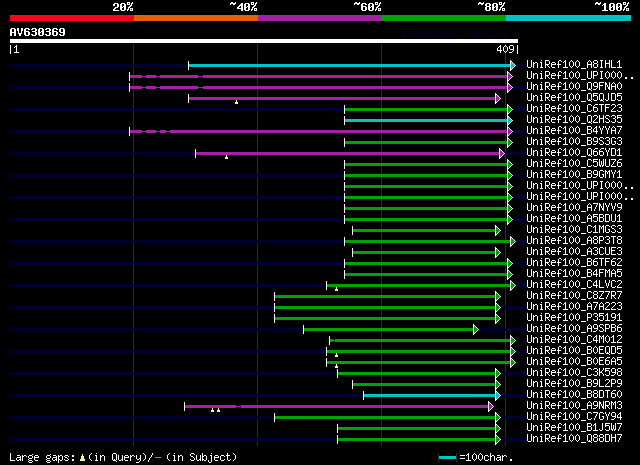This screenshot has width=640, height=465.
Task: Open hit UniRef100_A7A223
Action: click(x=574, y=307)
